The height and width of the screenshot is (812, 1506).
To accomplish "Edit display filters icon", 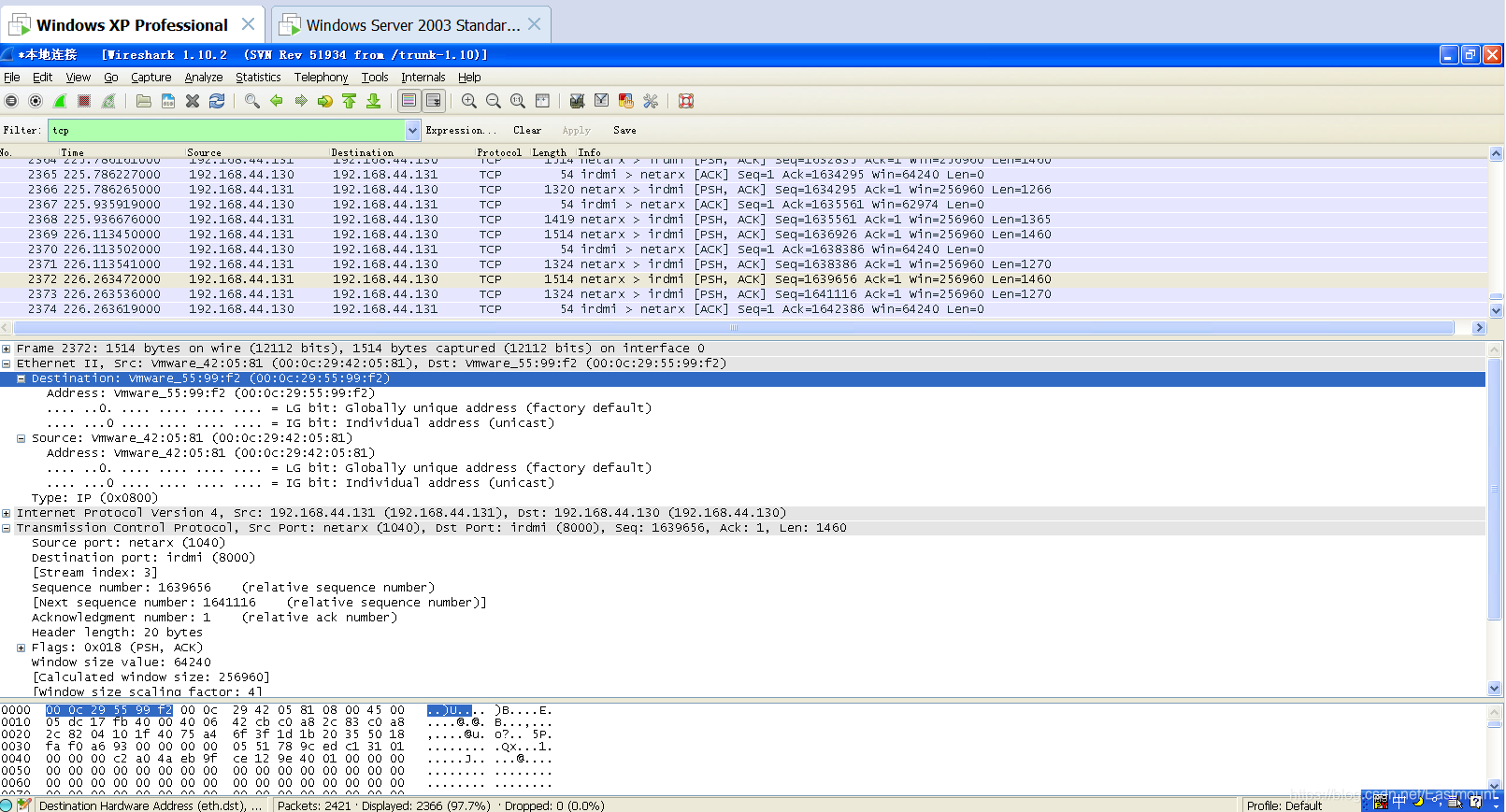I will [601, 101].
